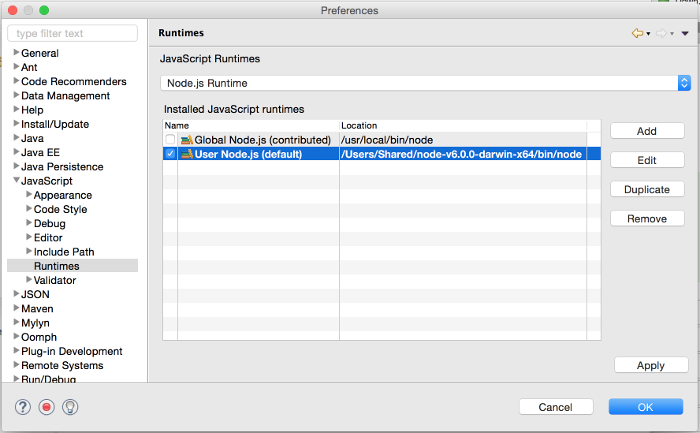Image resolution: width=700 pixels, height=433 pixels.
Task: Select the Global Node.js (contributed) row name
Action: click(x=262, y=140)
